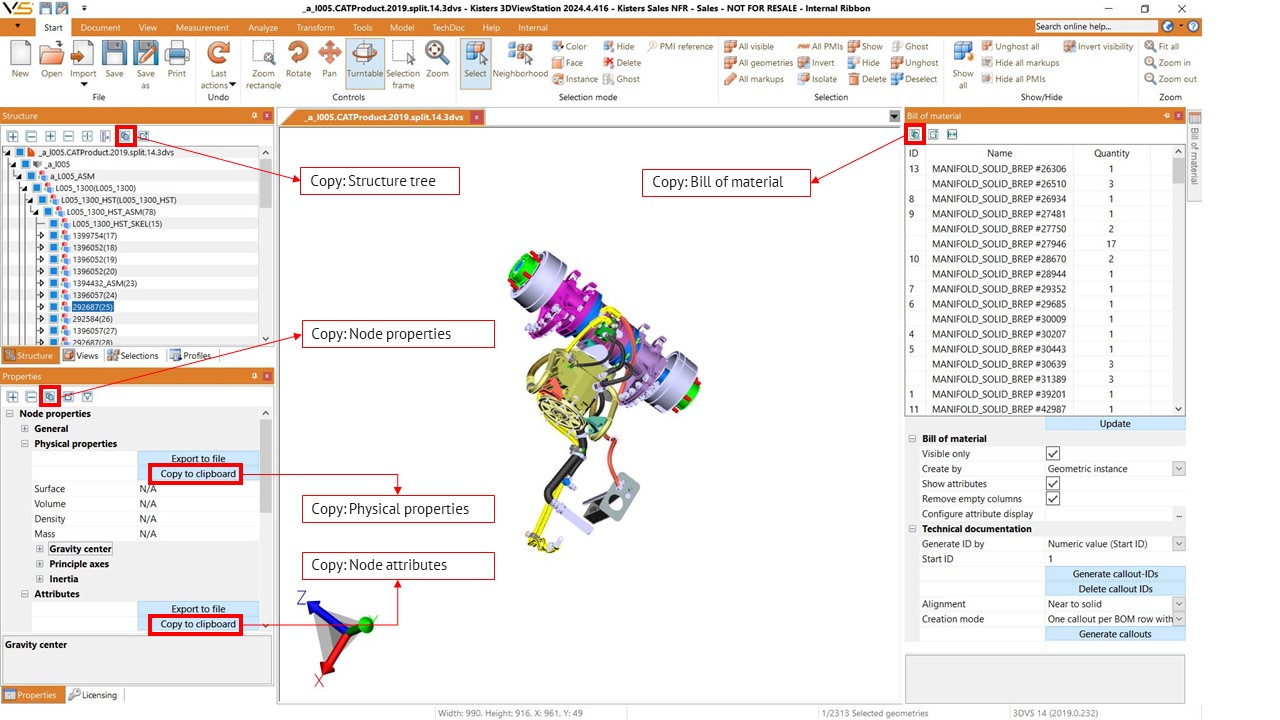Expand the Principle axes section
Screen dimensions: 1280x720
[x=40, y=564]
